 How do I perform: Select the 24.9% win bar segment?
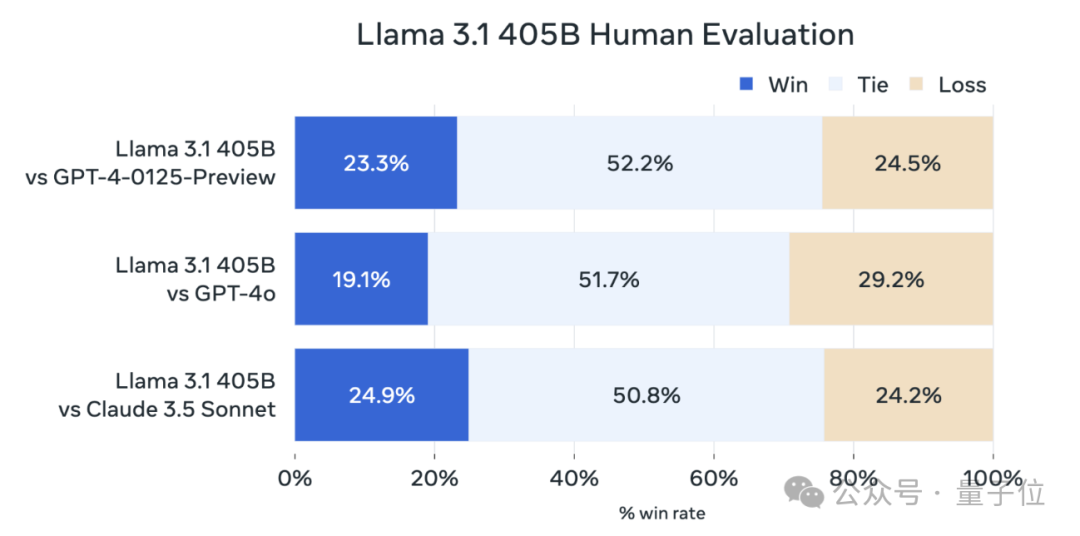(x=381, y=395)
